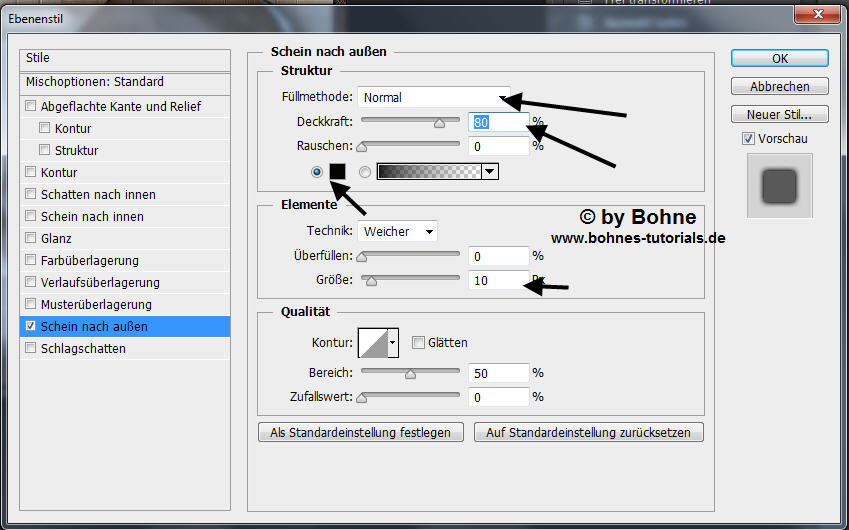This screenshot has width=849, height=530.
Task: Toggle the Vorschau preview checkbox
Action: (x=748, y=139)
